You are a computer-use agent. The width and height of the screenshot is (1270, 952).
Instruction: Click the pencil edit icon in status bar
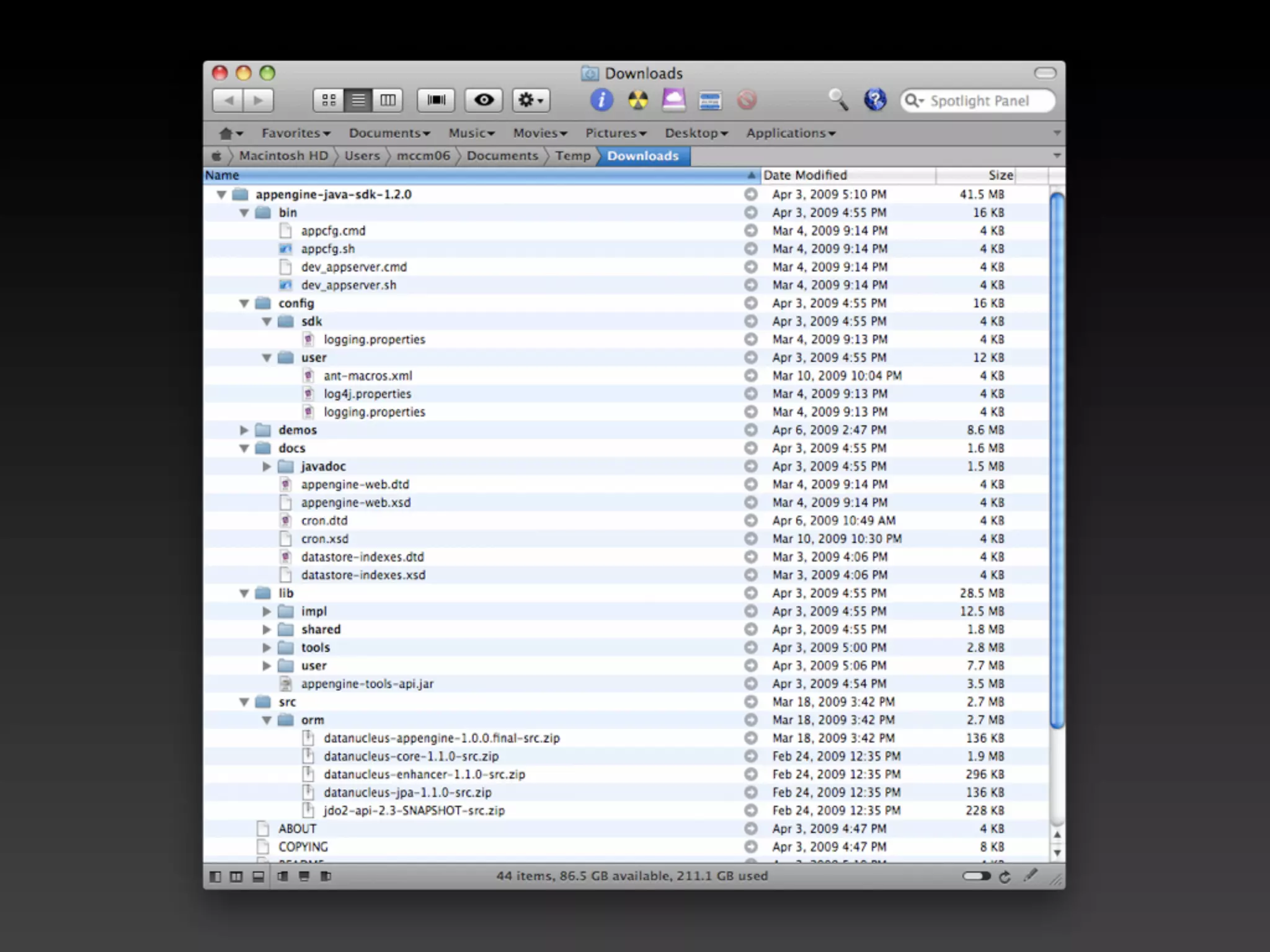coord(1030,875)
